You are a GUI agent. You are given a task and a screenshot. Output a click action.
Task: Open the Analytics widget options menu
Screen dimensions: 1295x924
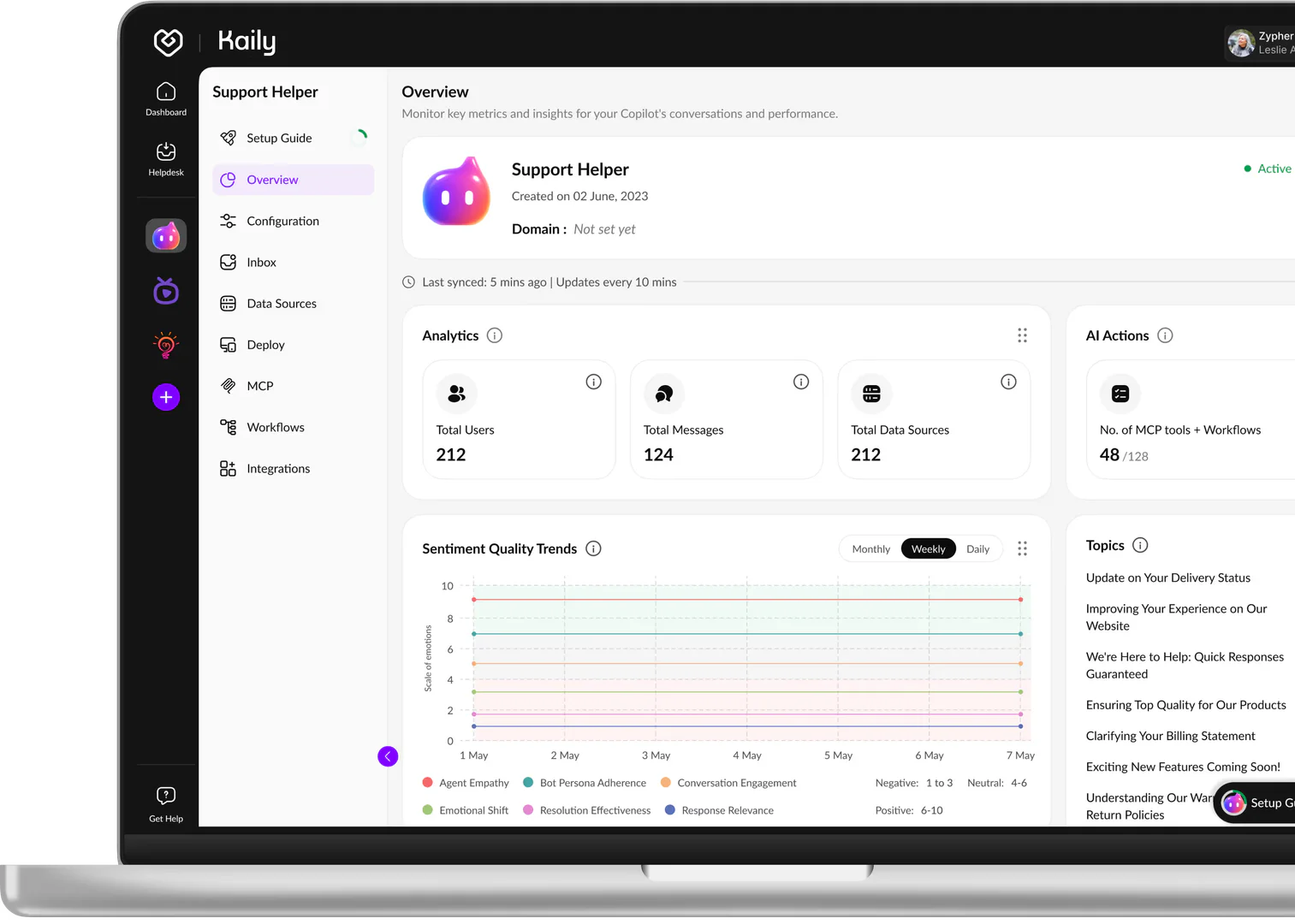[x=1022, y=335]
